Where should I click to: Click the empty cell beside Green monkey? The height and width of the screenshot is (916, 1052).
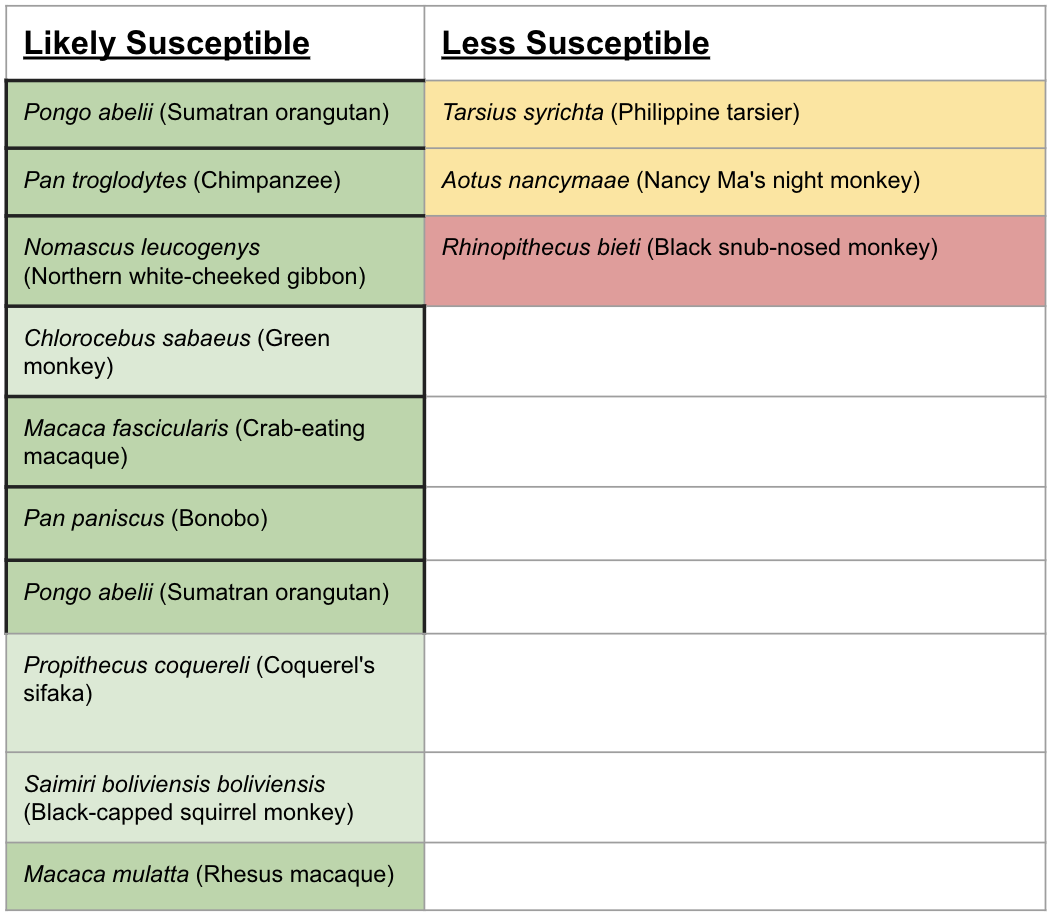click(735, 352)
